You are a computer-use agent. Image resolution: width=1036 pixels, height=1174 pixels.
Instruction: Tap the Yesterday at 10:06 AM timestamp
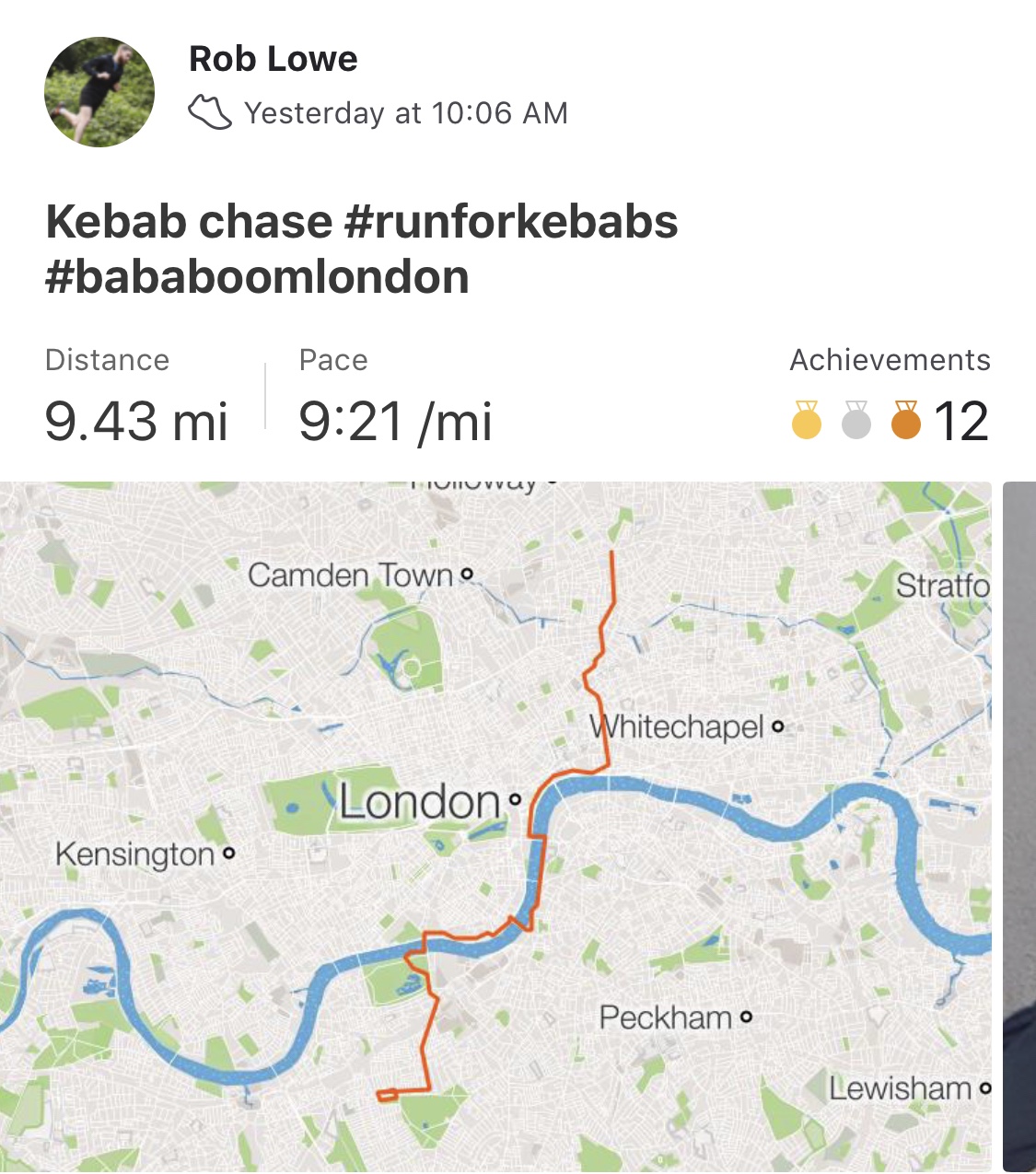[x=405, y=113]
